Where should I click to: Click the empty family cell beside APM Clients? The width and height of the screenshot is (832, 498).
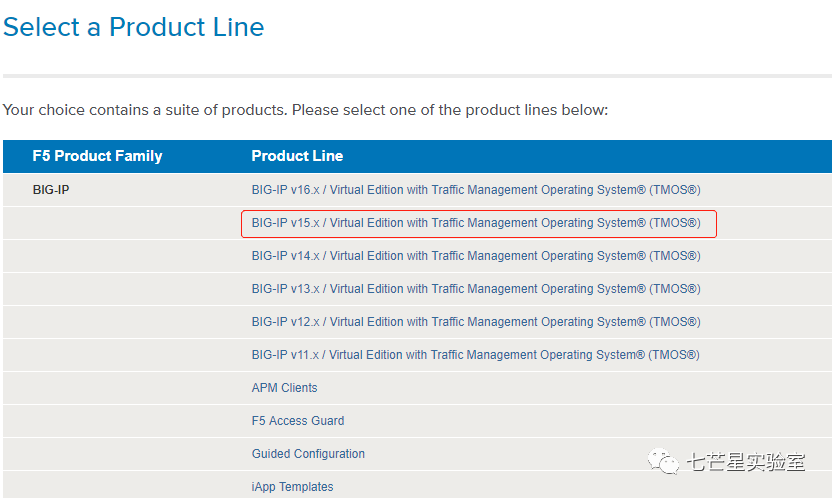[x=120, y=388]
